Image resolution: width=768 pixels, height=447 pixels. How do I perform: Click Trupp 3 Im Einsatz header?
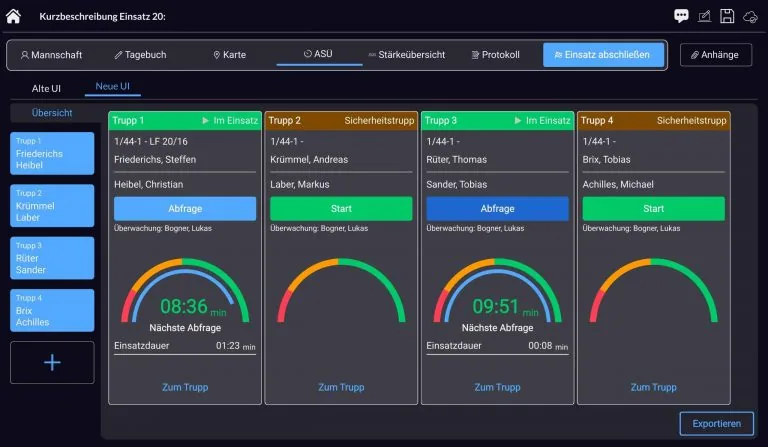pyautogui.click(x=497, y=120)
